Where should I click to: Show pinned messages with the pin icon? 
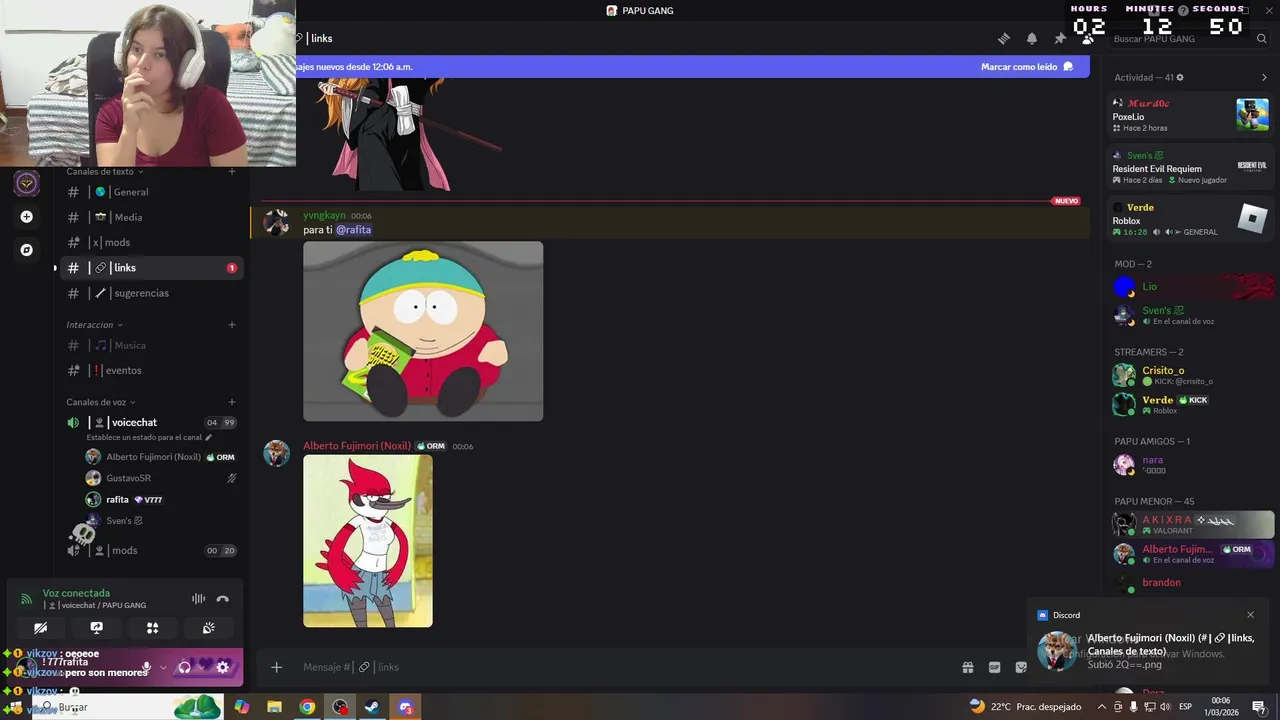point(1060,39)
